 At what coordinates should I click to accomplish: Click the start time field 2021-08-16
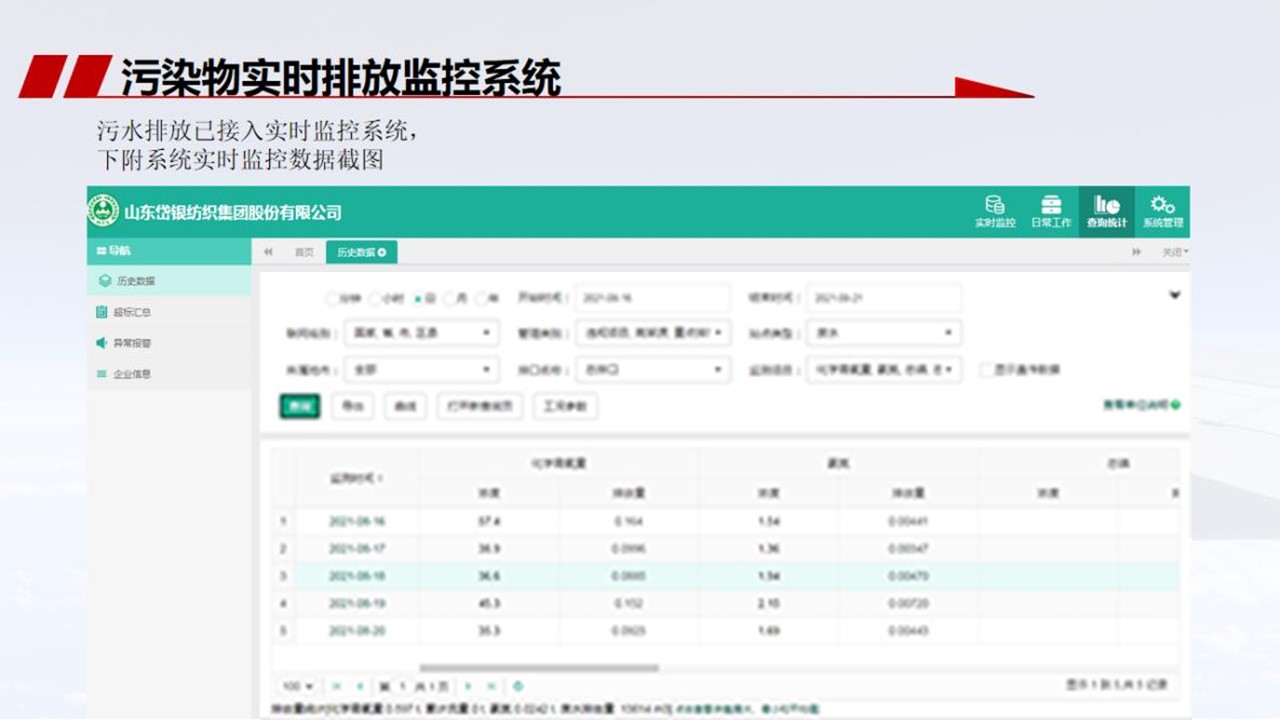(x=653, y=298)
